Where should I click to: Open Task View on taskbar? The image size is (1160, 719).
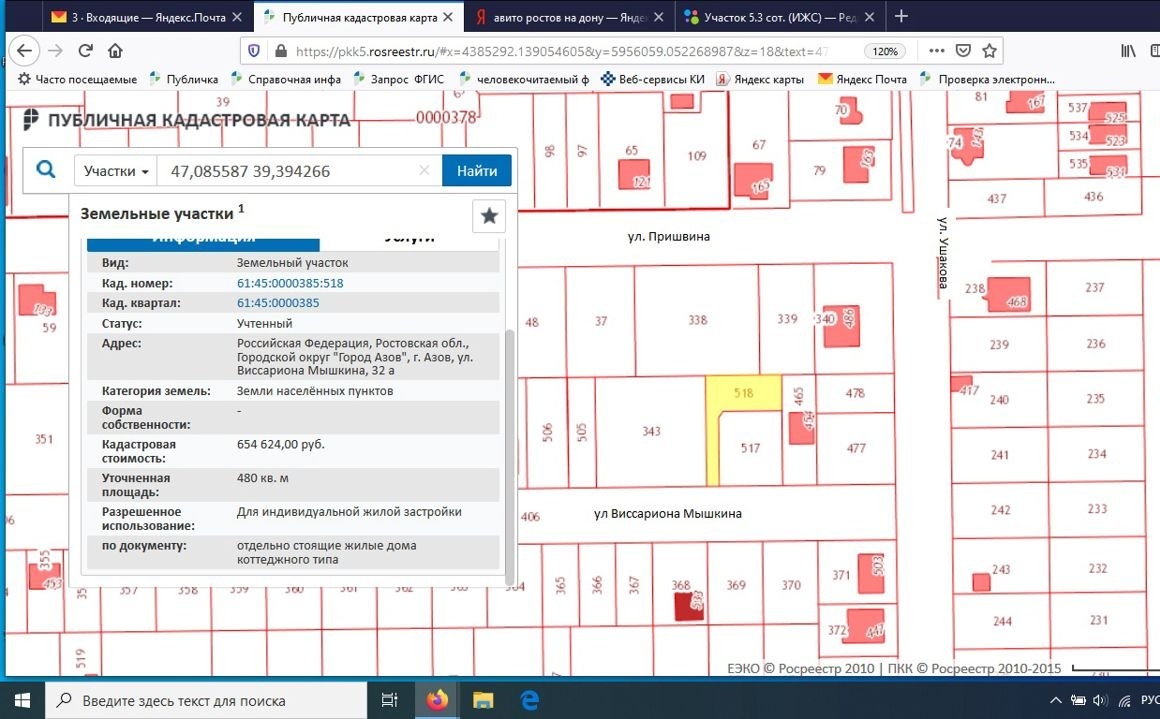[x=391, y=700]
